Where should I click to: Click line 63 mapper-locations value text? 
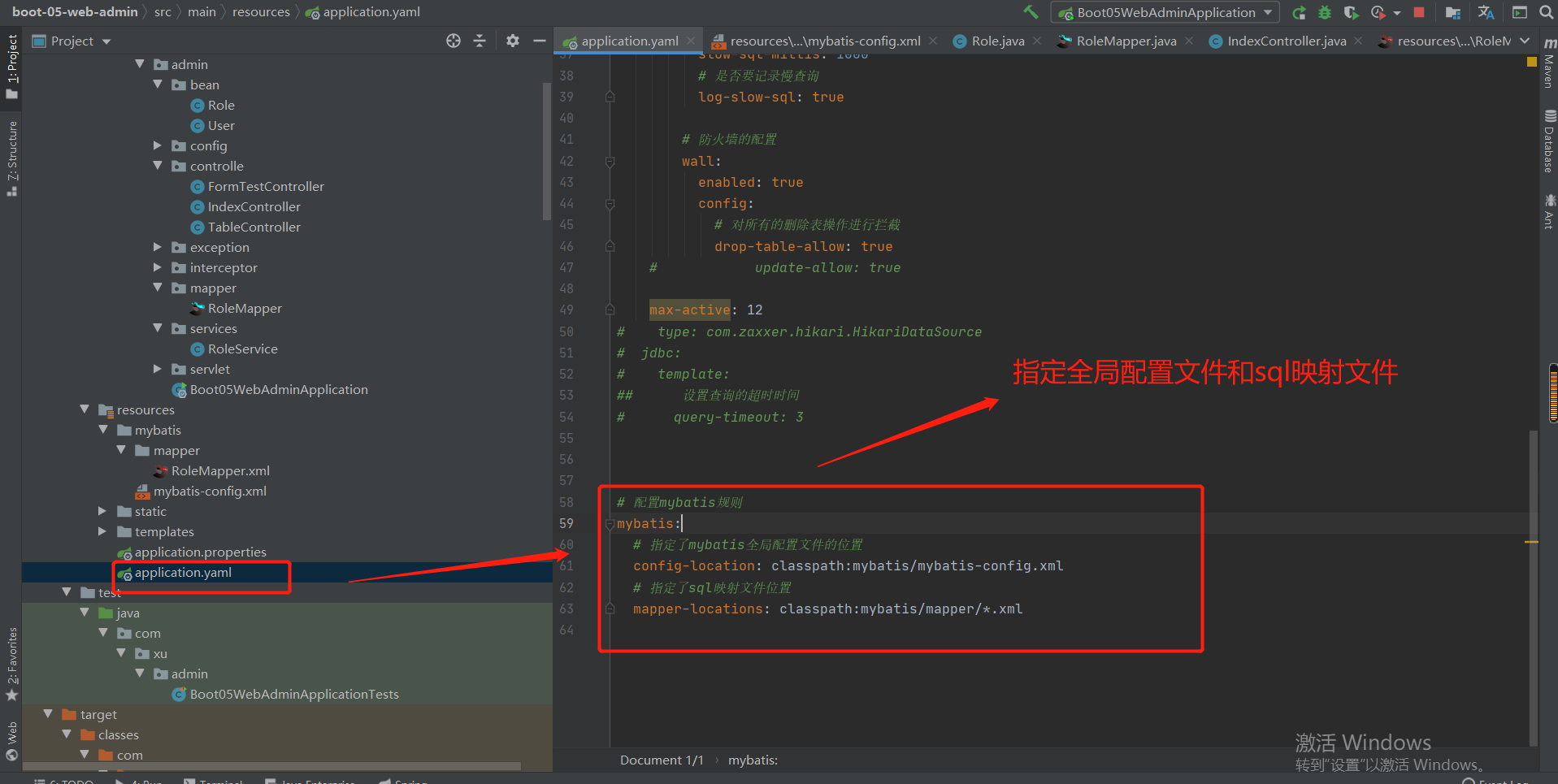point(901,609)
